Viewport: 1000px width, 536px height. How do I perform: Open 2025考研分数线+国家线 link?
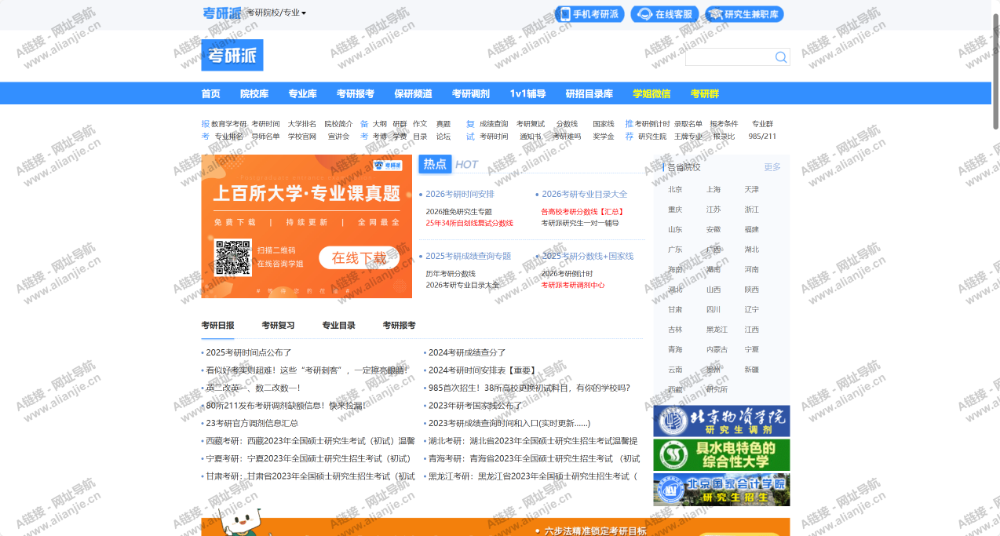[x=587, y=256]
